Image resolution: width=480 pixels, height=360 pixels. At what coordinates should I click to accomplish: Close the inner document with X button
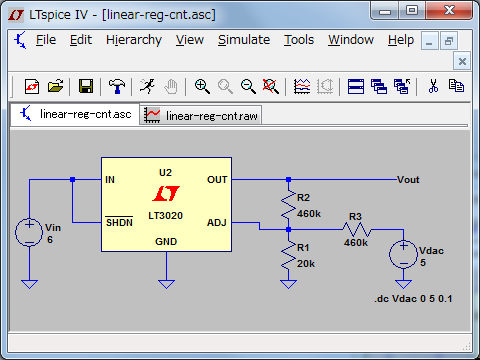coord(462,61)
